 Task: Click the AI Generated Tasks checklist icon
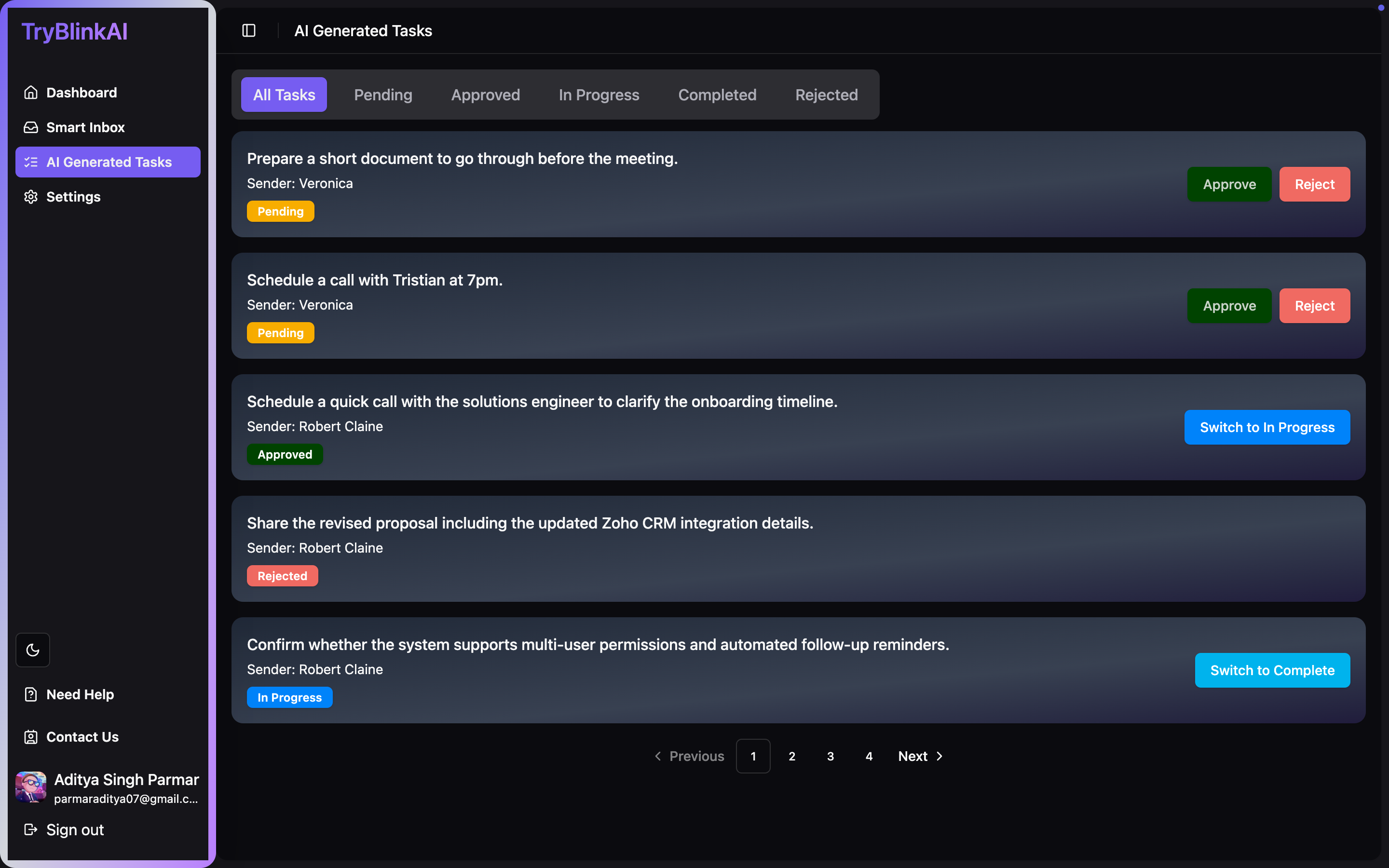(x=31, y=163)
